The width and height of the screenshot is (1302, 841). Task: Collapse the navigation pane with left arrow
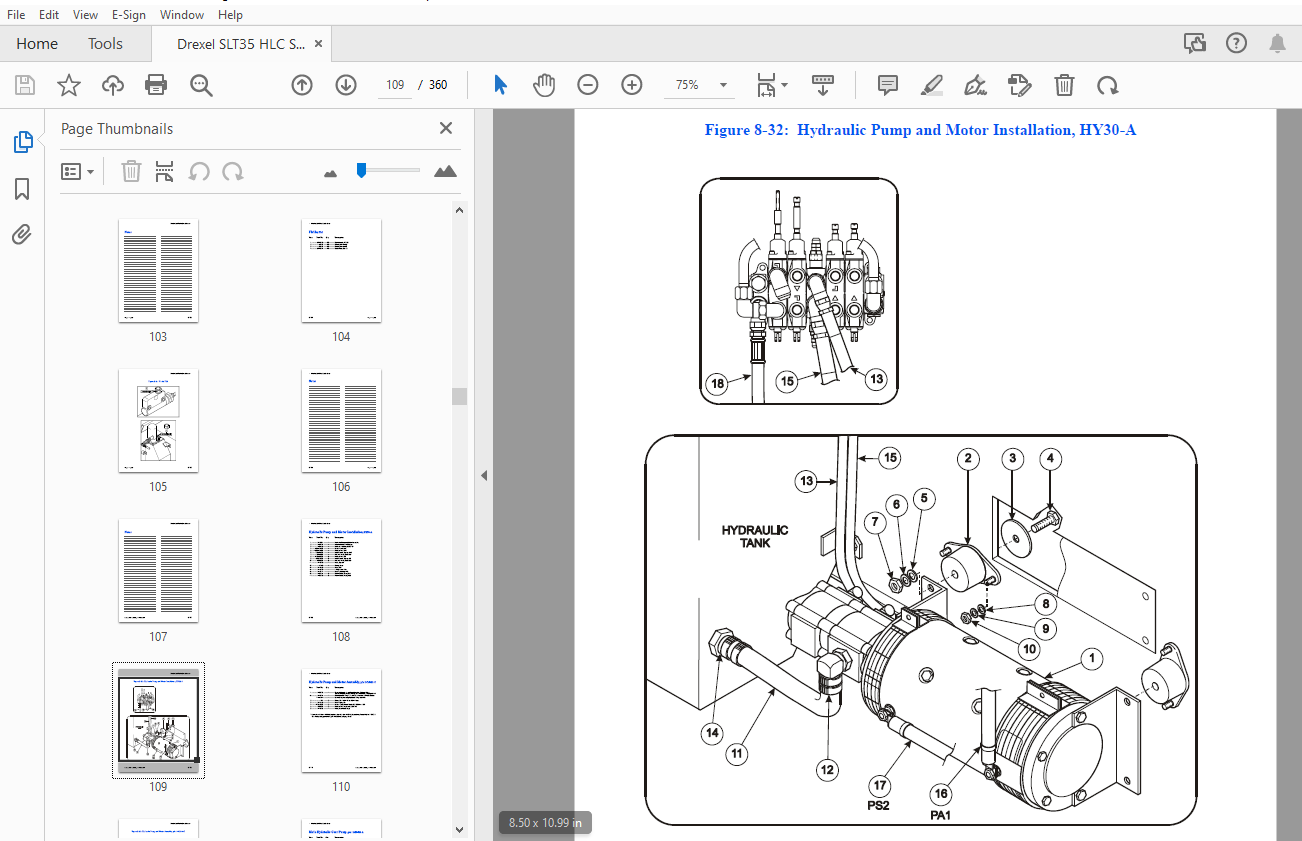point(483,475)
